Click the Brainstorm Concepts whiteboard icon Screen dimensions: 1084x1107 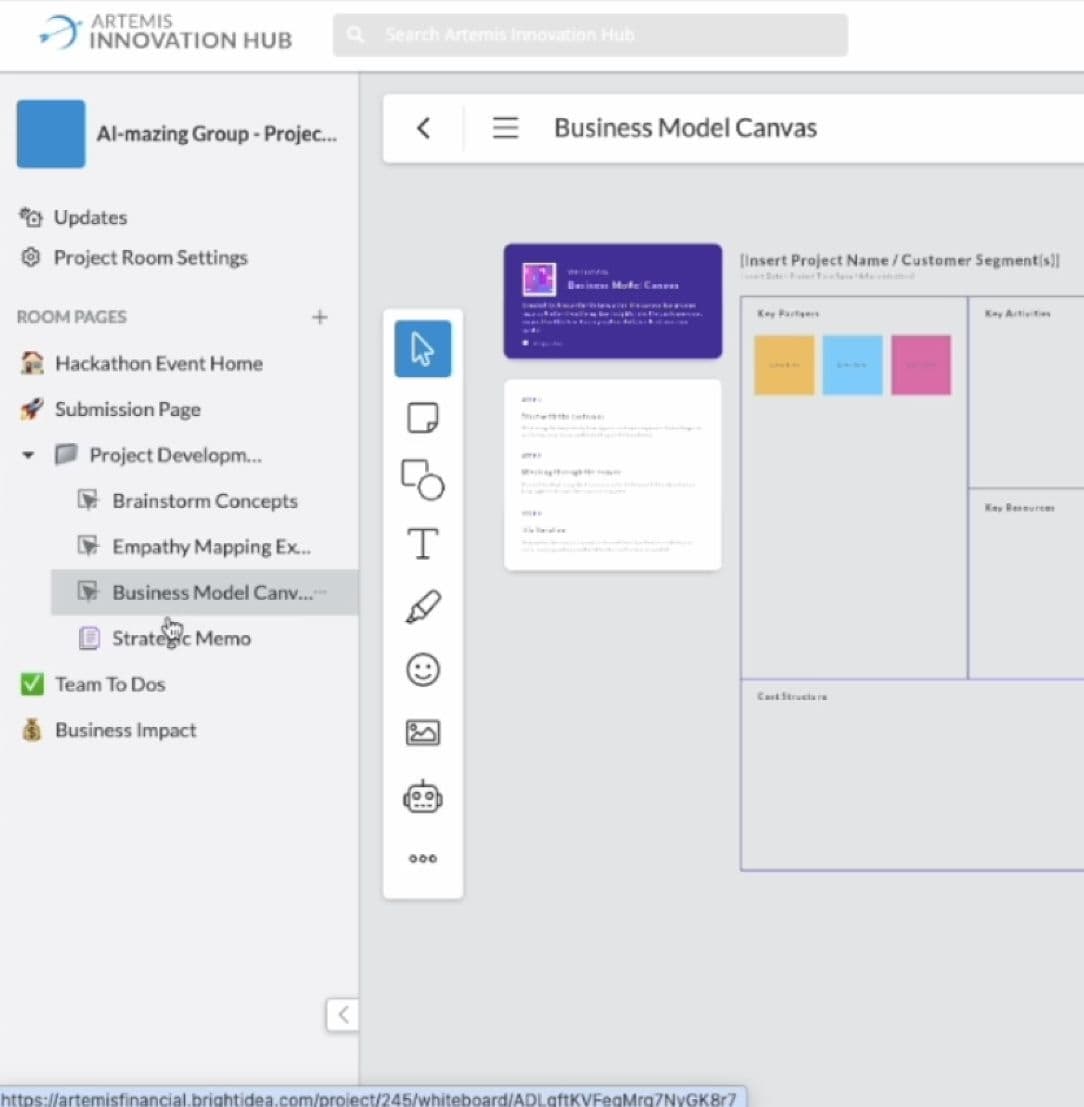point(88,500)
